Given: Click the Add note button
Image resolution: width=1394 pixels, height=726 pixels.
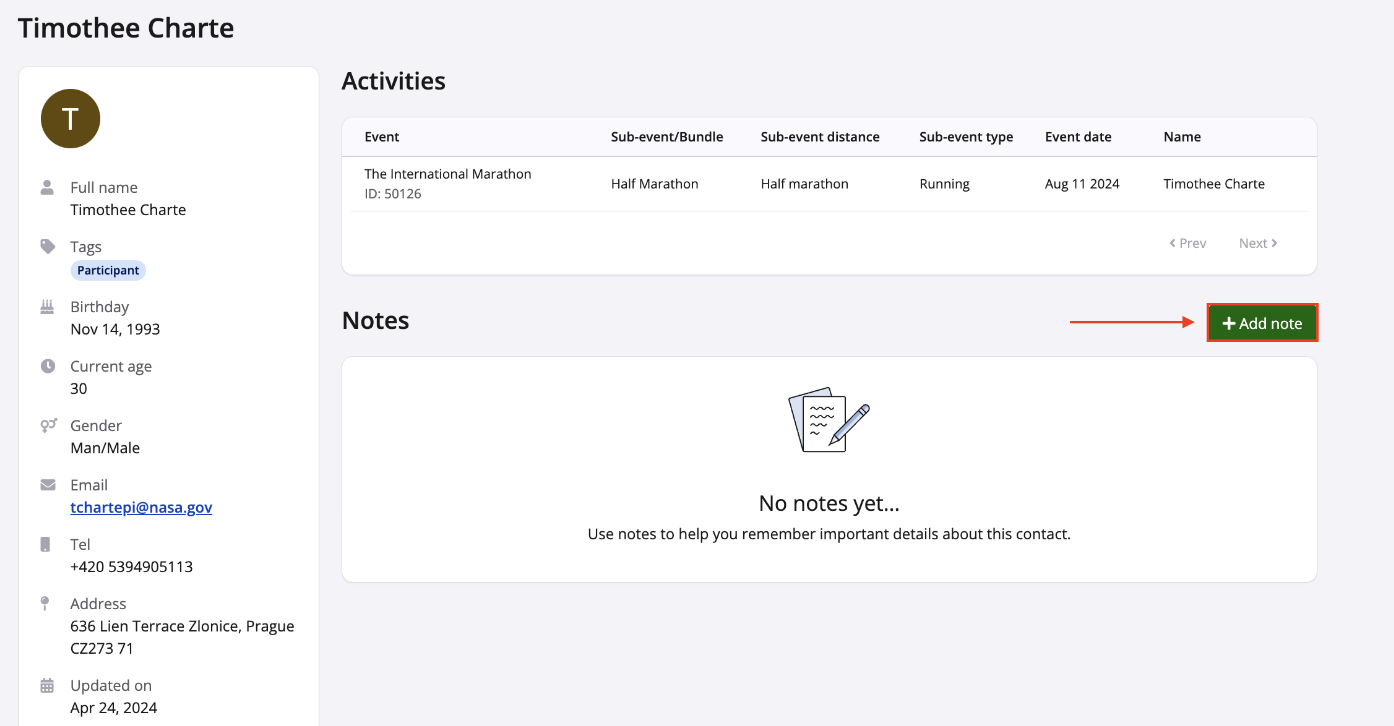Looking at the screenshot, I should click(x=1262, y=323).
